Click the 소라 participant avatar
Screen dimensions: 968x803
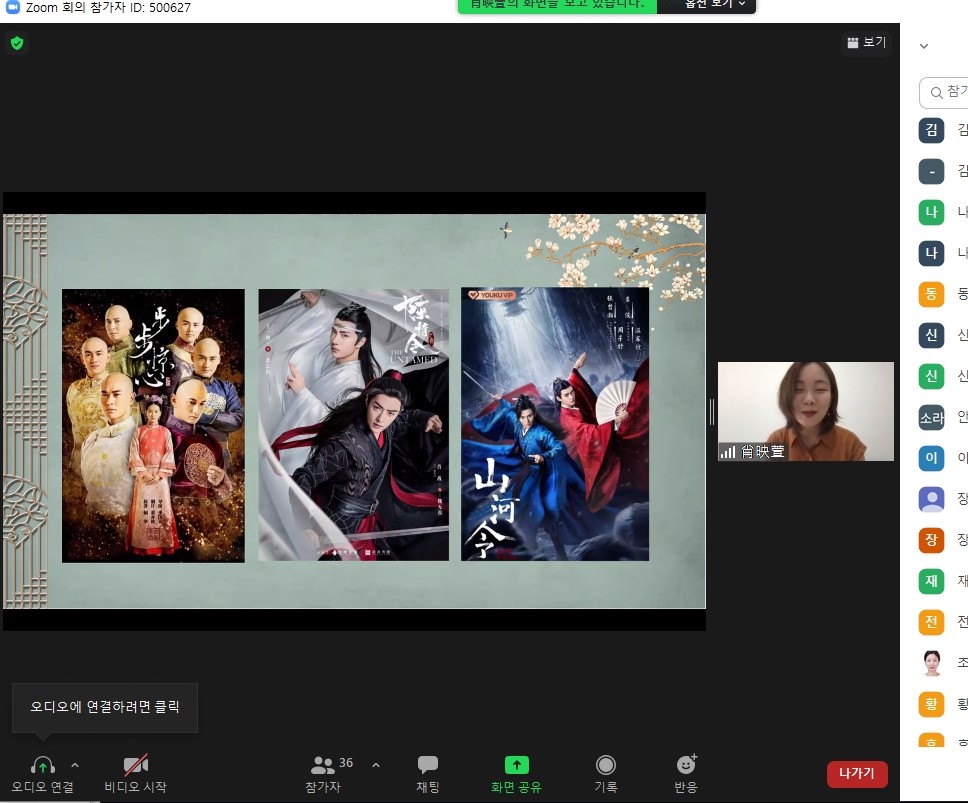[x=931, y=417]
